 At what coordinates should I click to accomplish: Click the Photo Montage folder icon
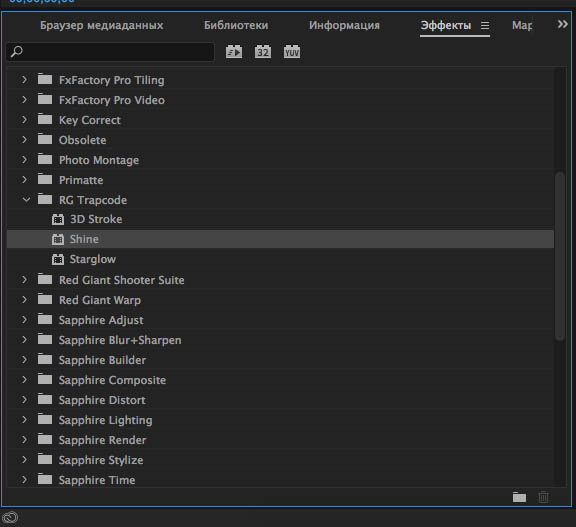(x=45, y=159)
